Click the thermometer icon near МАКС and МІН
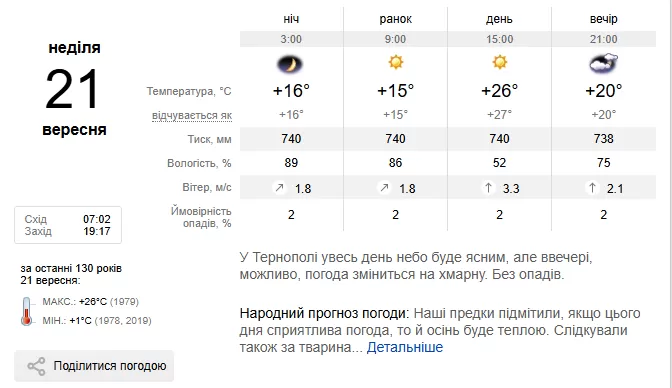Viewport: 672px width, 388px height. pos(27,311)
